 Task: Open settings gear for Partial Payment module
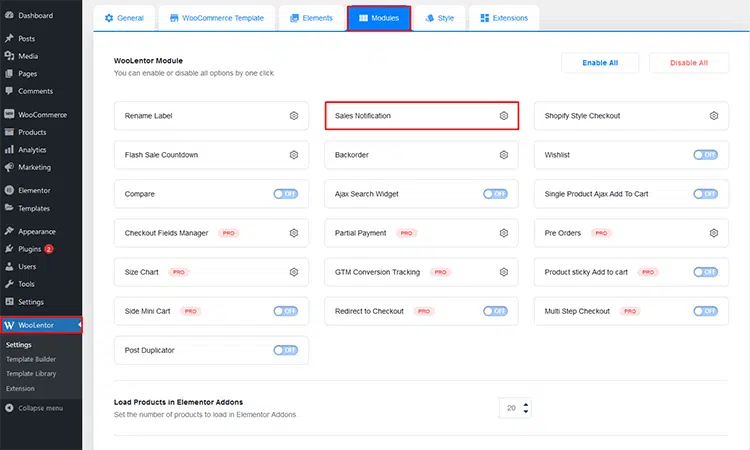(x=504, y=233)
